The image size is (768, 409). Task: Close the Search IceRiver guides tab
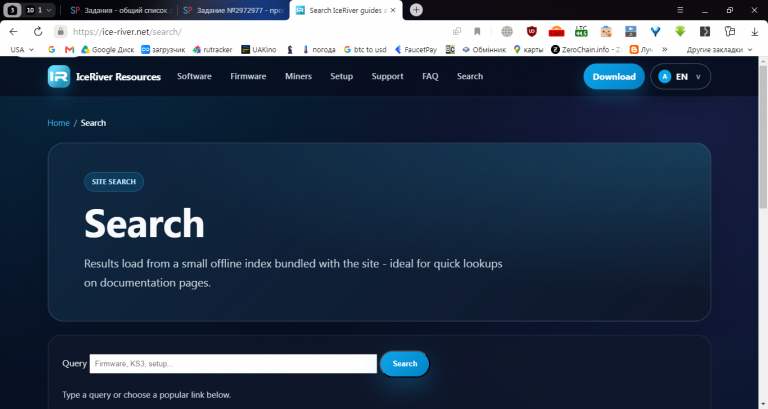[x=393, y=10]
